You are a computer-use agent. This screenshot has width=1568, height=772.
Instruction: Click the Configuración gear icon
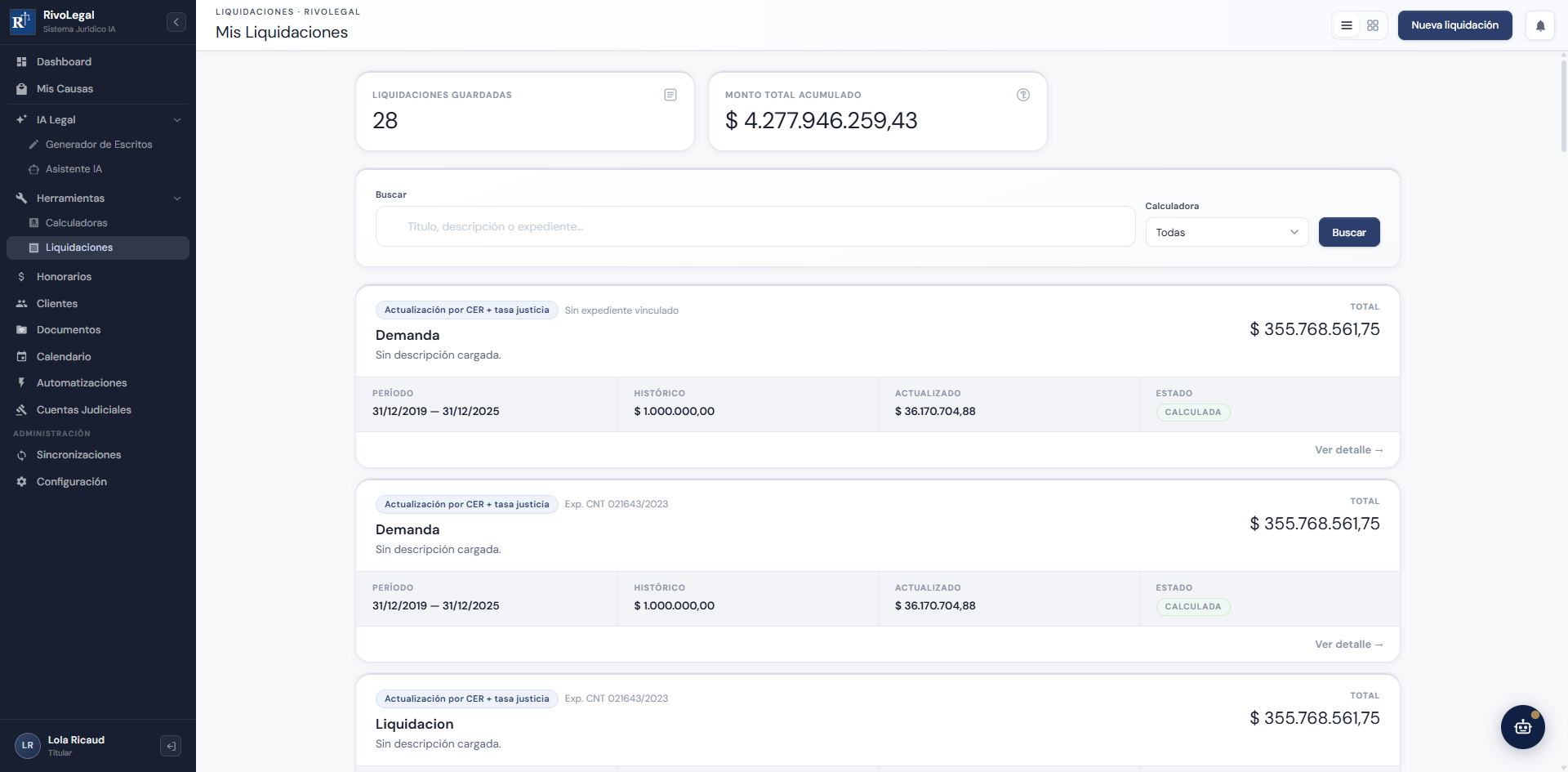22,482
